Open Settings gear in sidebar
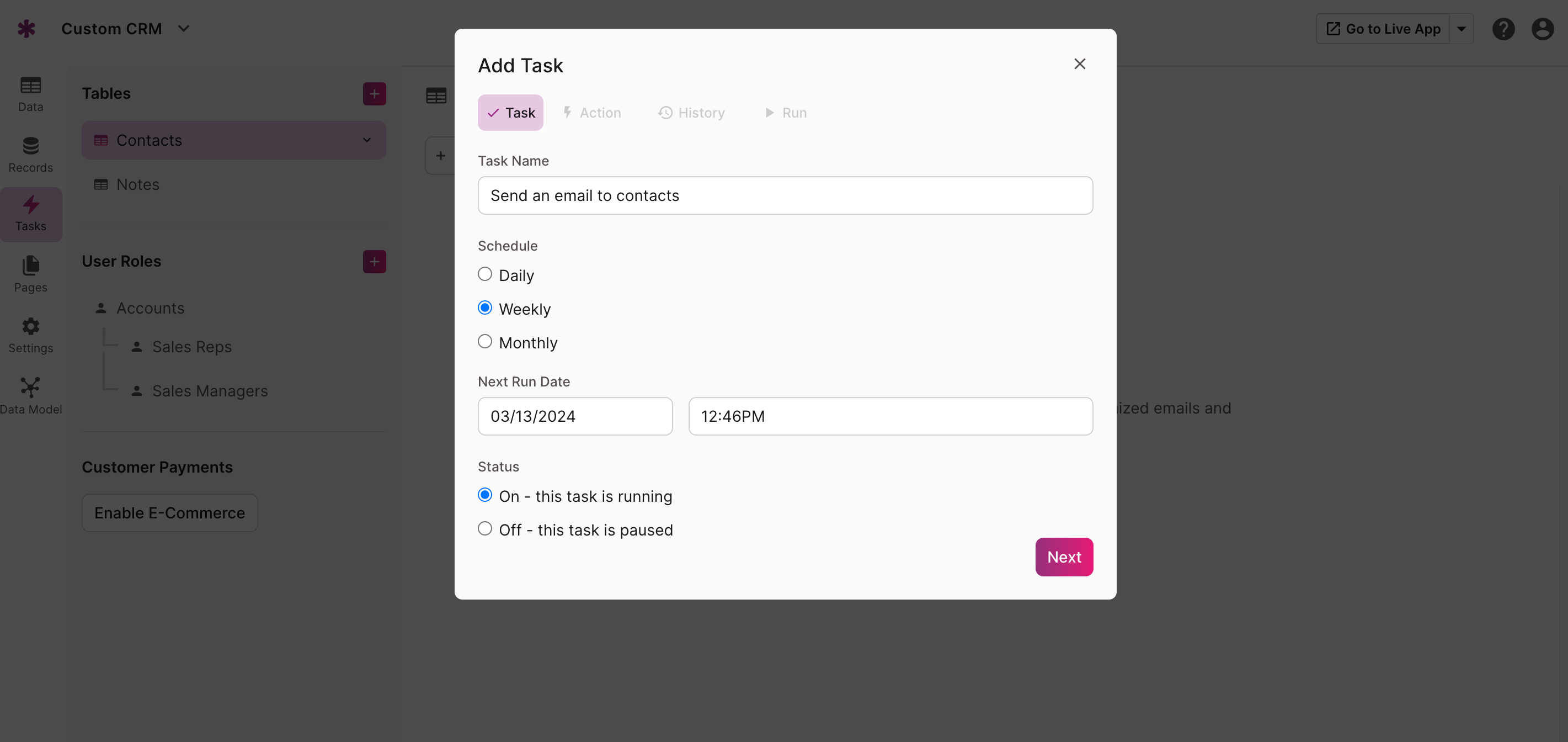Image resolution: width=1568 pixels, height=742 pixels. (30, 336)
